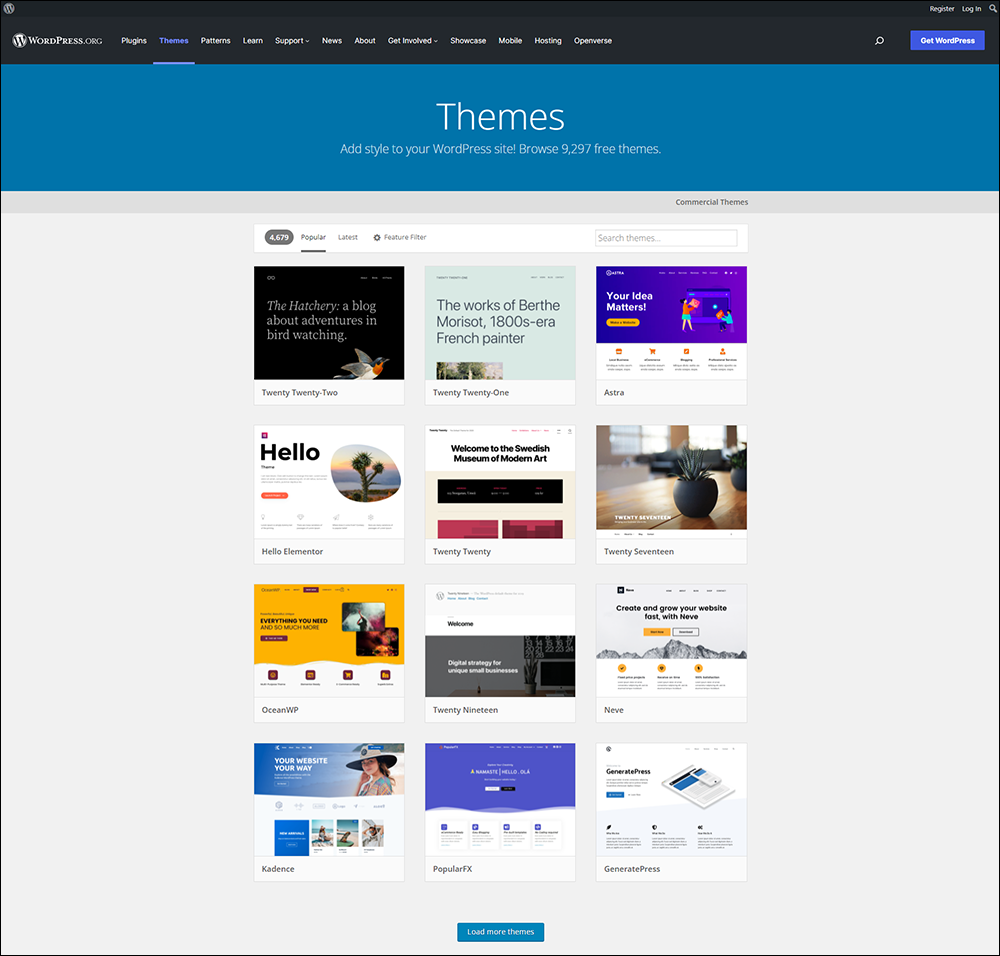Click the Twenty Twenty theme name label

click(462, 552)
